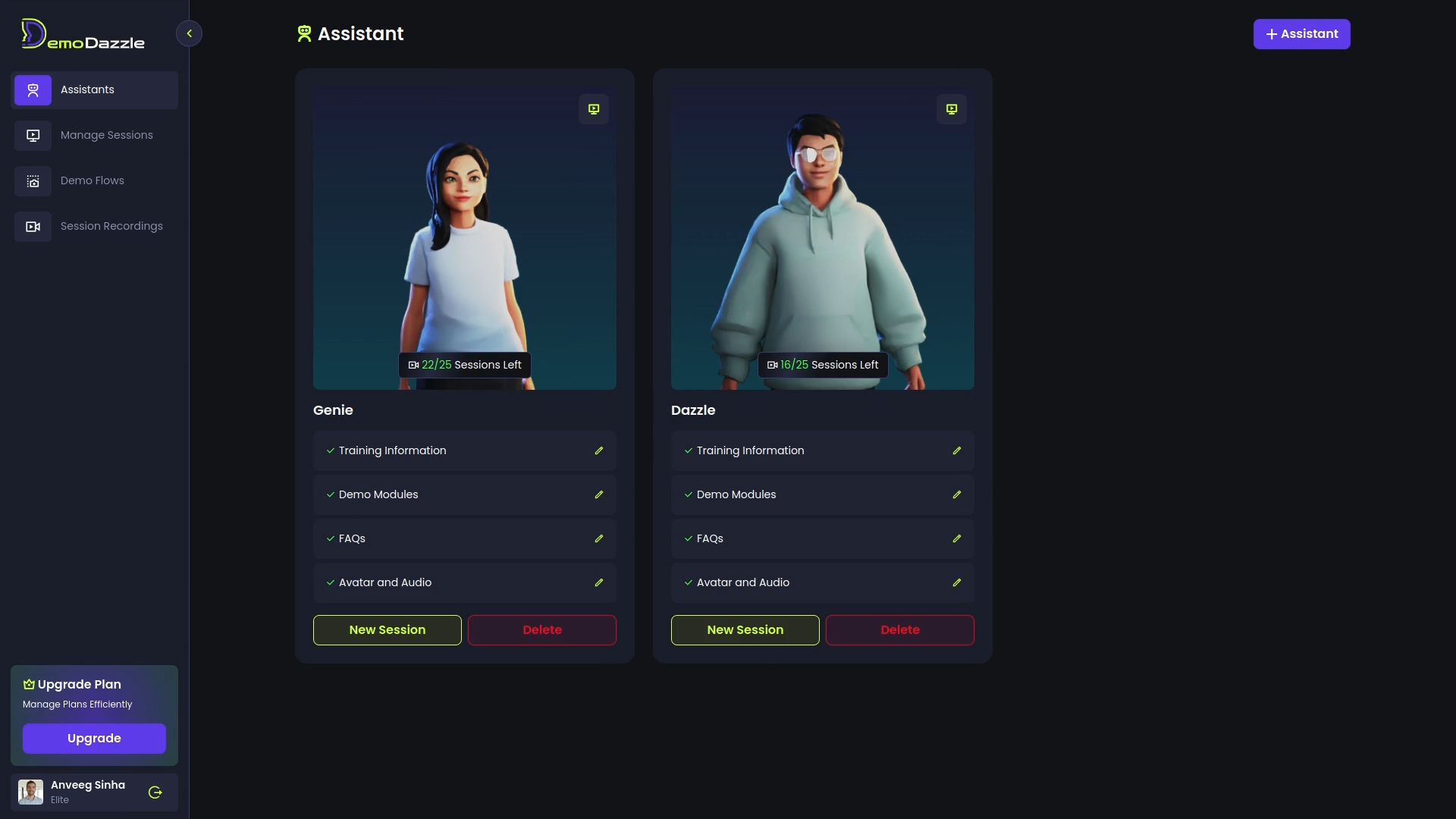The height and width of the screenshot is (819, 1456).
Task: Click the DemoDazzle logo
Action: click(83, 35)
